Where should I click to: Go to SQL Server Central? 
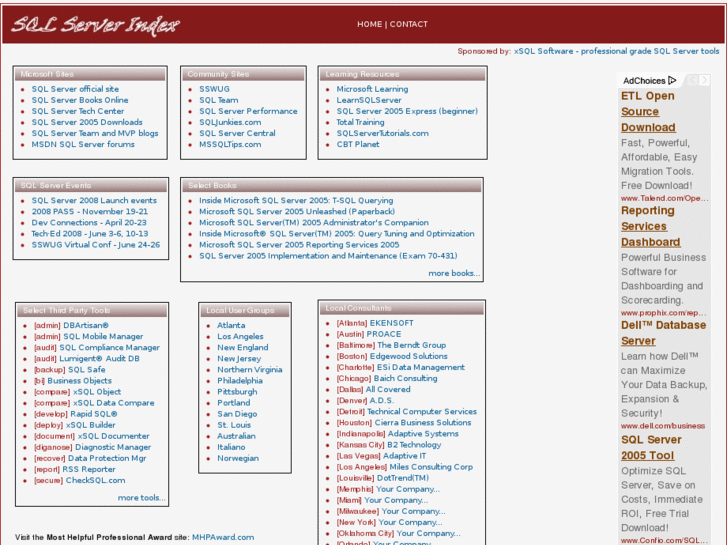coord(237,133)
